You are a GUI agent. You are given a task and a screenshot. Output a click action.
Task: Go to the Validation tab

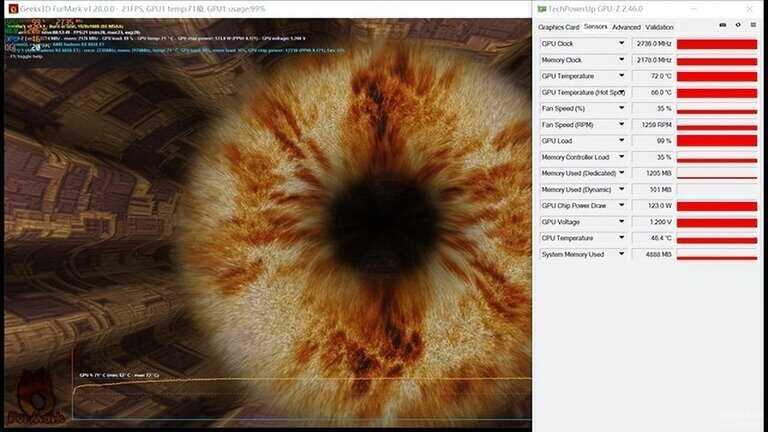[659, 27]
